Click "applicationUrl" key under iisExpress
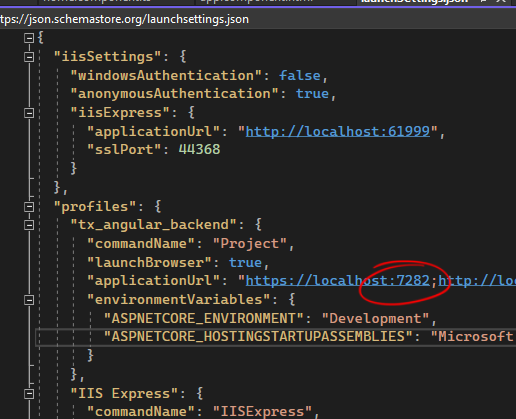The height and width of the screenshot is (419, 516). point(154,132)
